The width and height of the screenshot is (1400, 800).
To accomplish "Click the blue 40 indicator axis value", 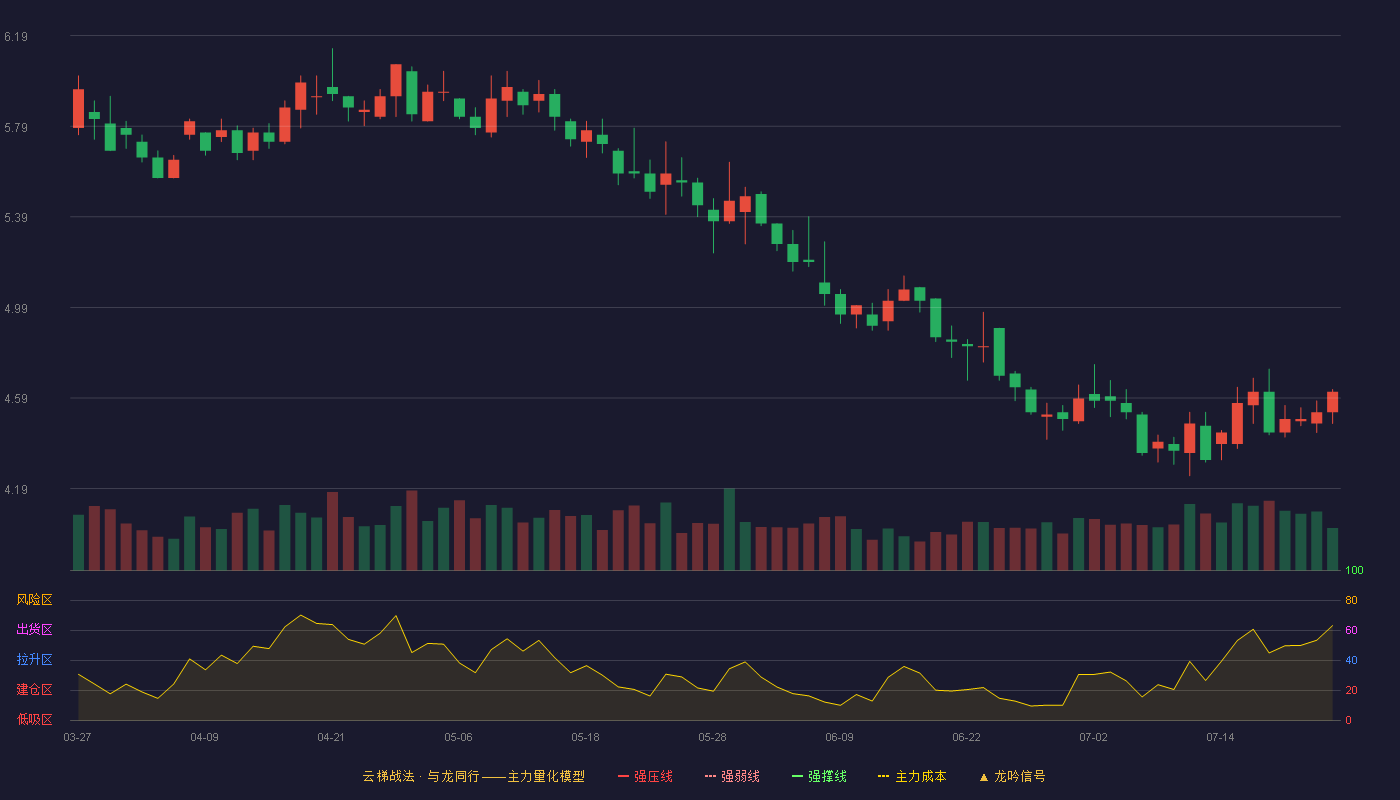I will 1351,661.
